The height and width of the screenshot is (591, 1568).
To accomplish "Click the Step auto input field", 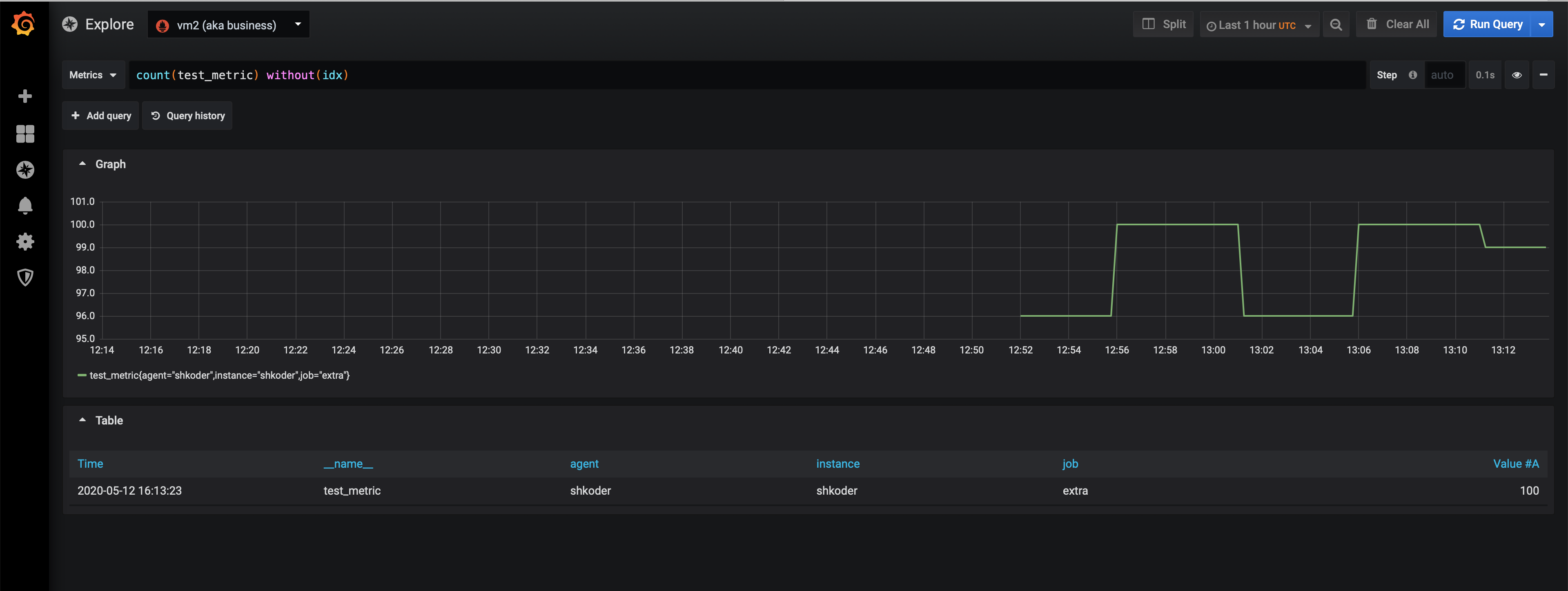I will [x=1445, y=75].
